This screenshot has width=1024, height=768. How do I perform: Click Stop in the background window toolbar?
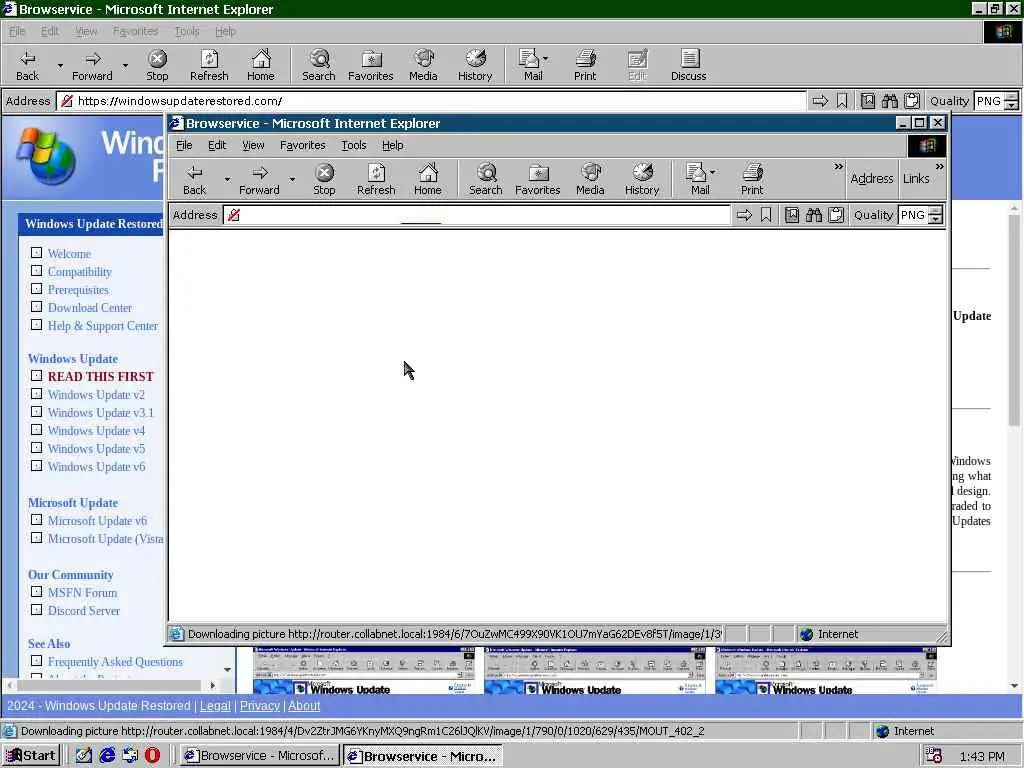[x=157, y=65]
